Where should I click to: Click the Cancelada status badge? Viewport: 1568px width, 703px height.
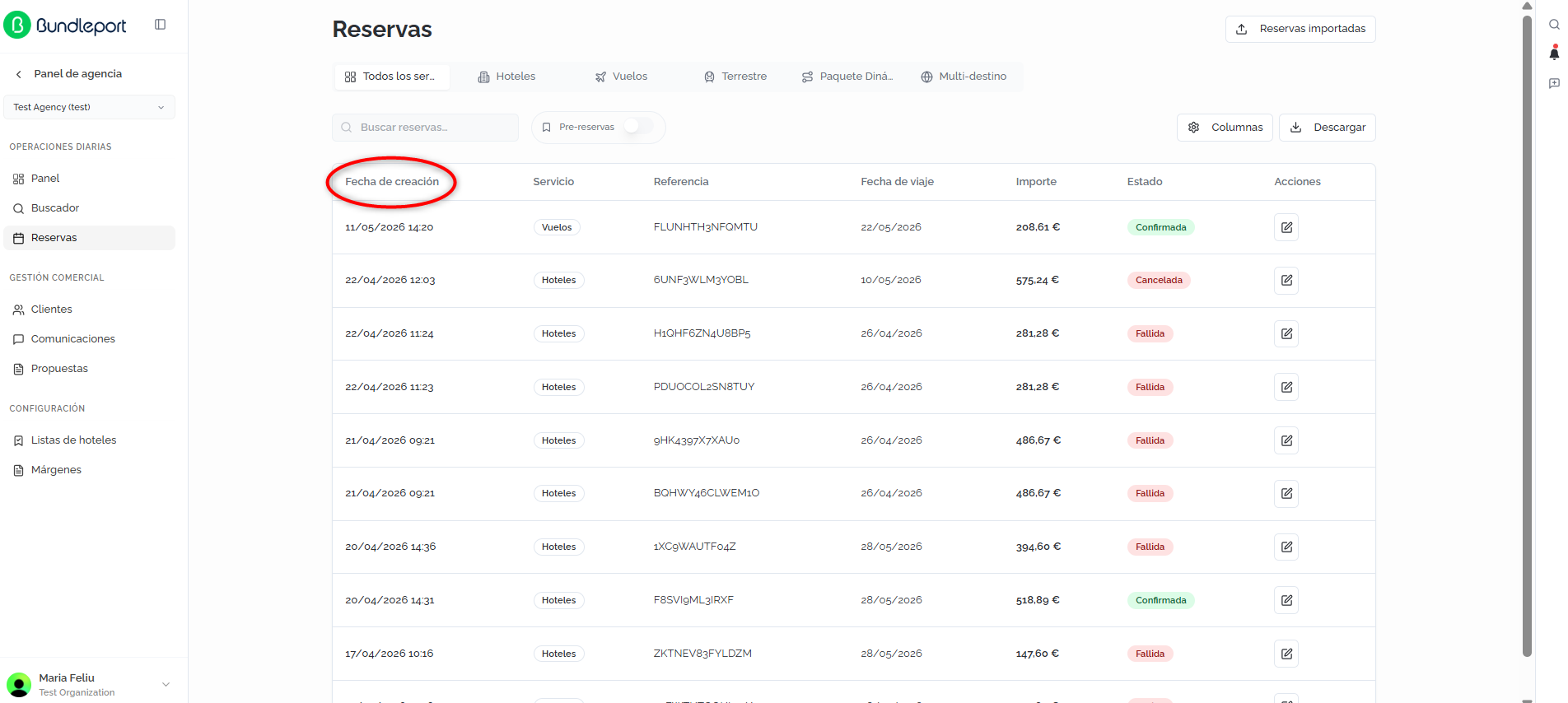pyautogui.click(x=1159, y=281)
